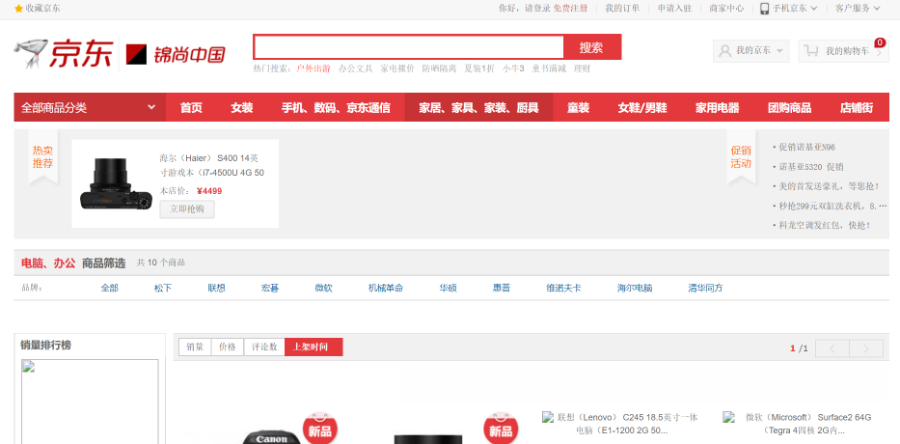Image resolution: width=900 pixels, height=444 pixels.
Task: Click 请登录 link
Action: coord(538,9)
